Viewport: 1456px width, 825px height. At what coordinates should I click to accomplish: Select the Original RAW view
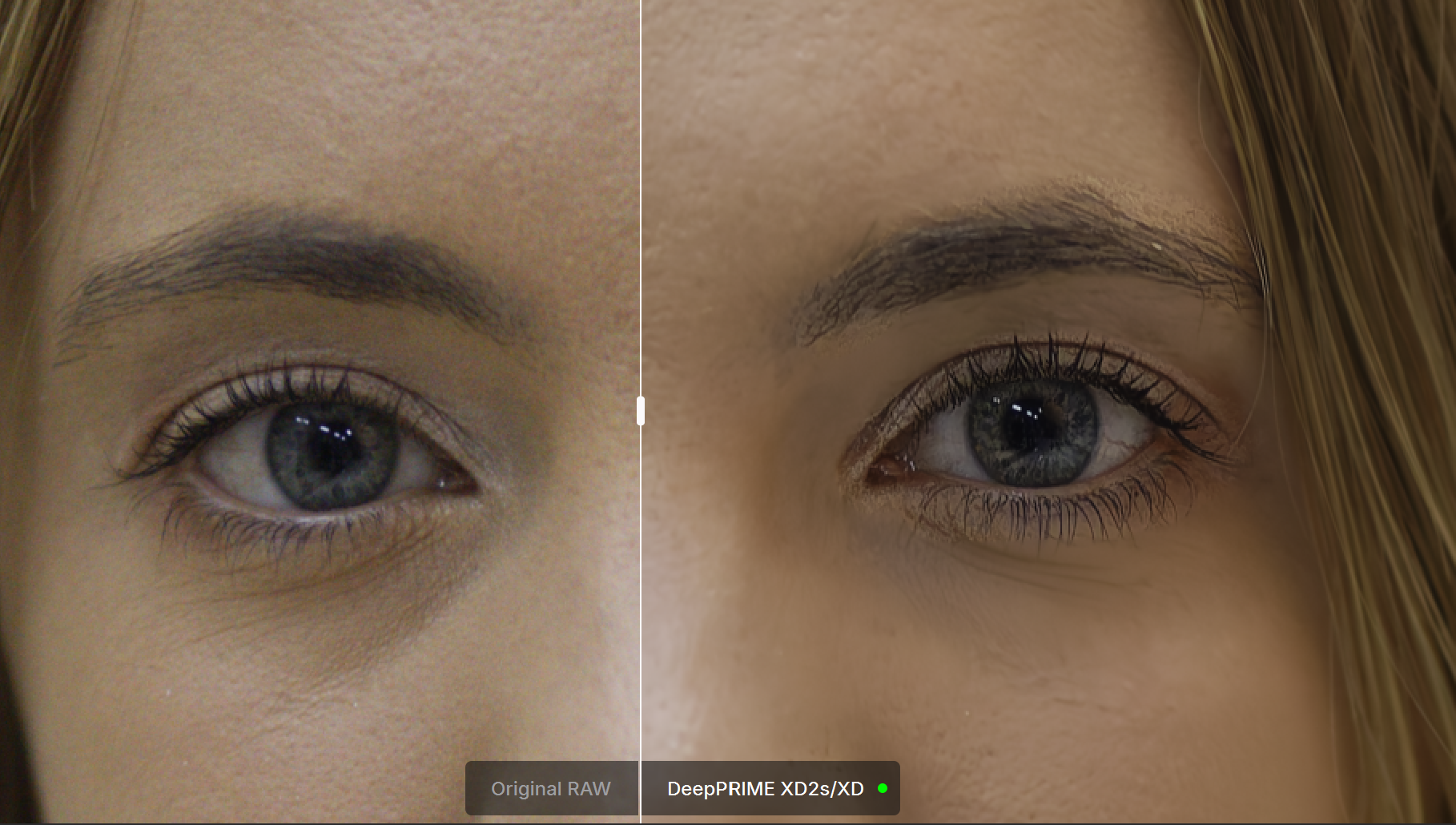pyautogui.click(x=551, y=789)
